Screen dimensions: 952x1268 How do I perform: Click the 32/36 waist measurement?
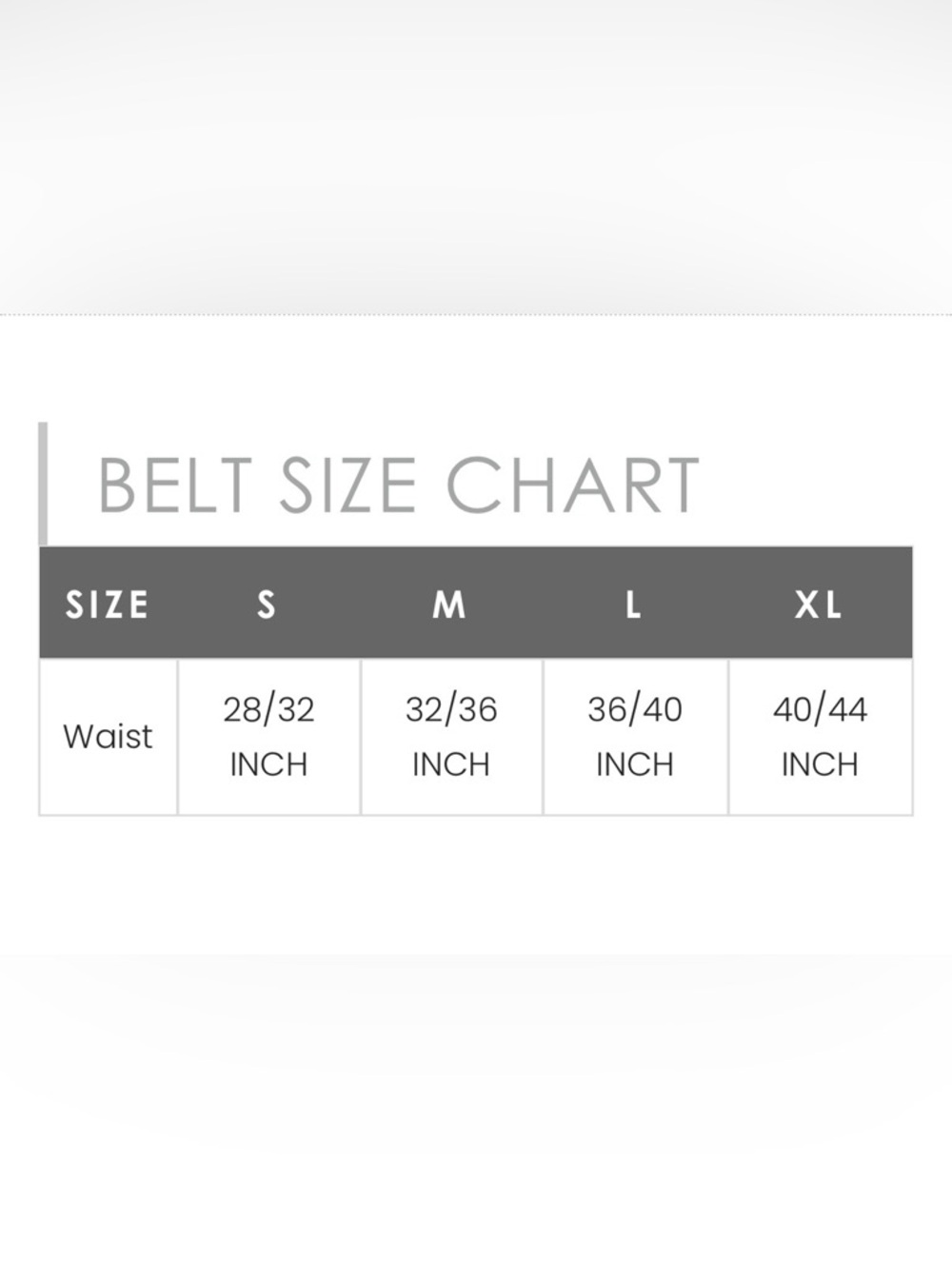point(451,709)
